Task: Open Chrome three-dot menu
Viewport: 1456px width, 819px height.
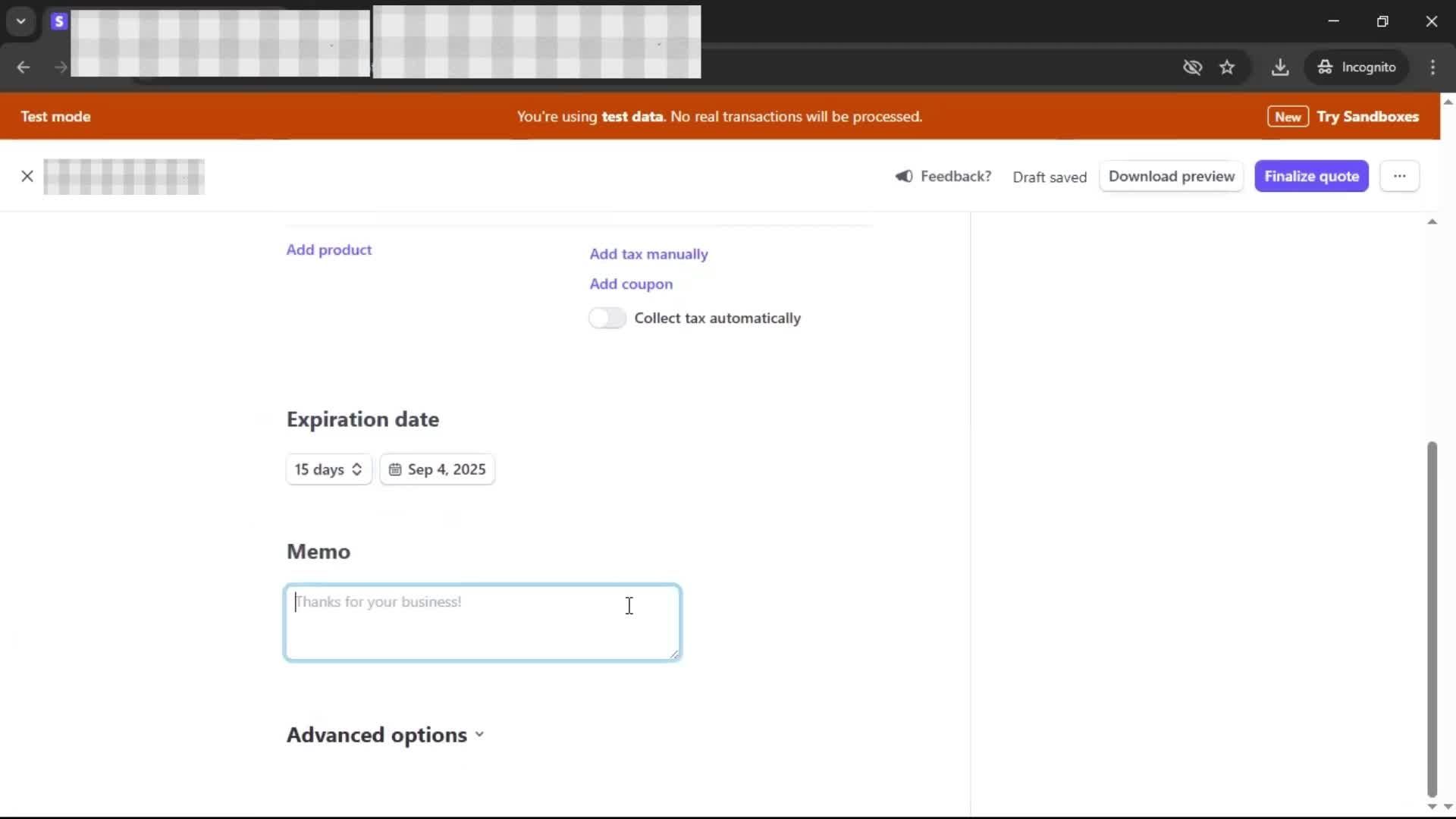Action: click(x=1432, y=67)
